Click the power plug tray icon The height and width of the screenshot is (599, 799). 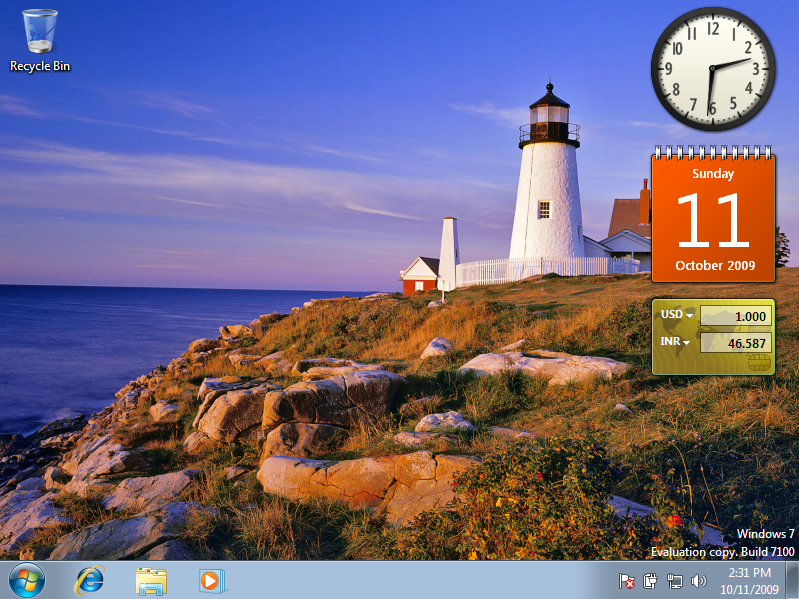651,580
